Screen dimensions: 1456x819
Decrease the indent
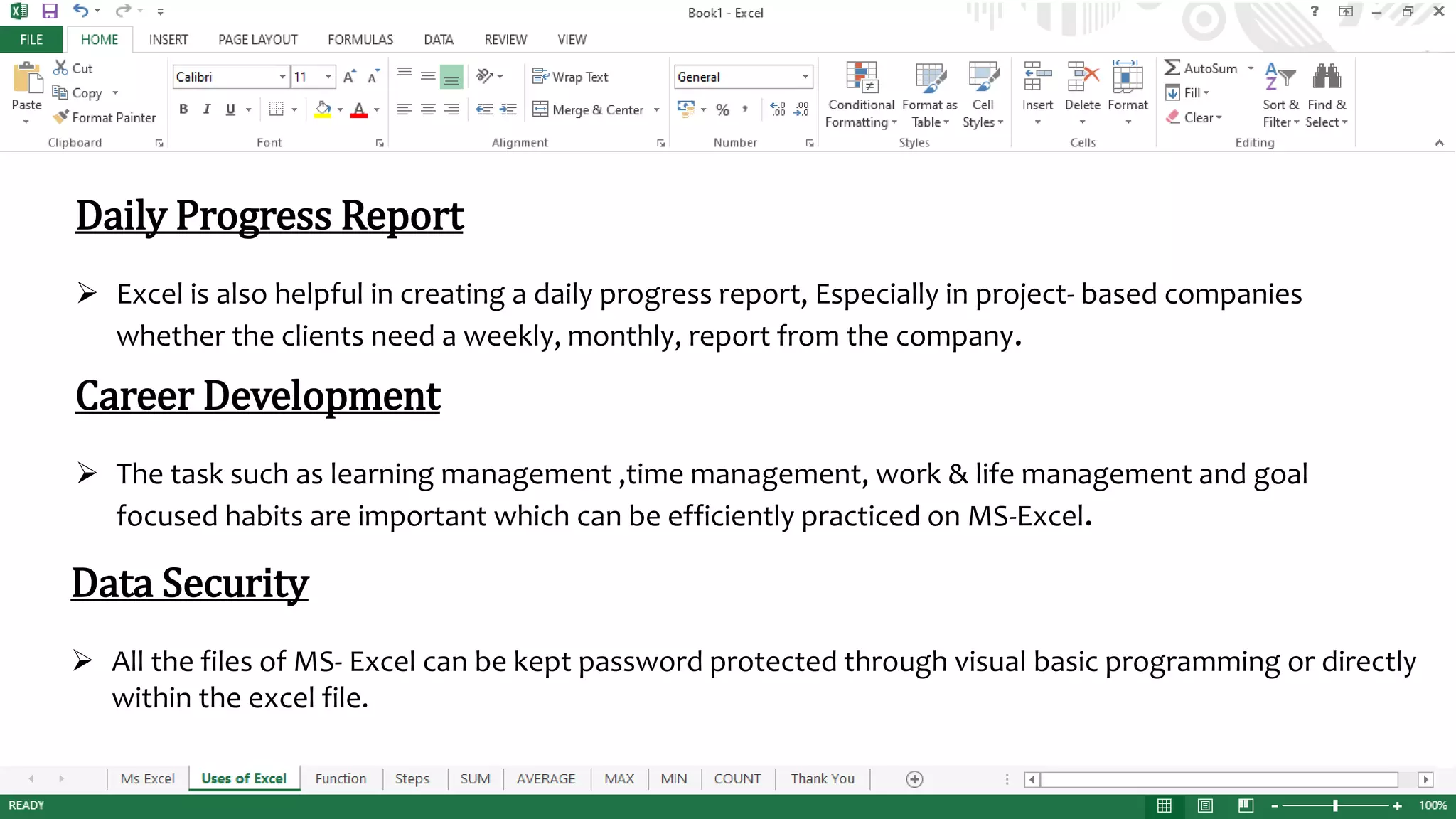(484, 109)
